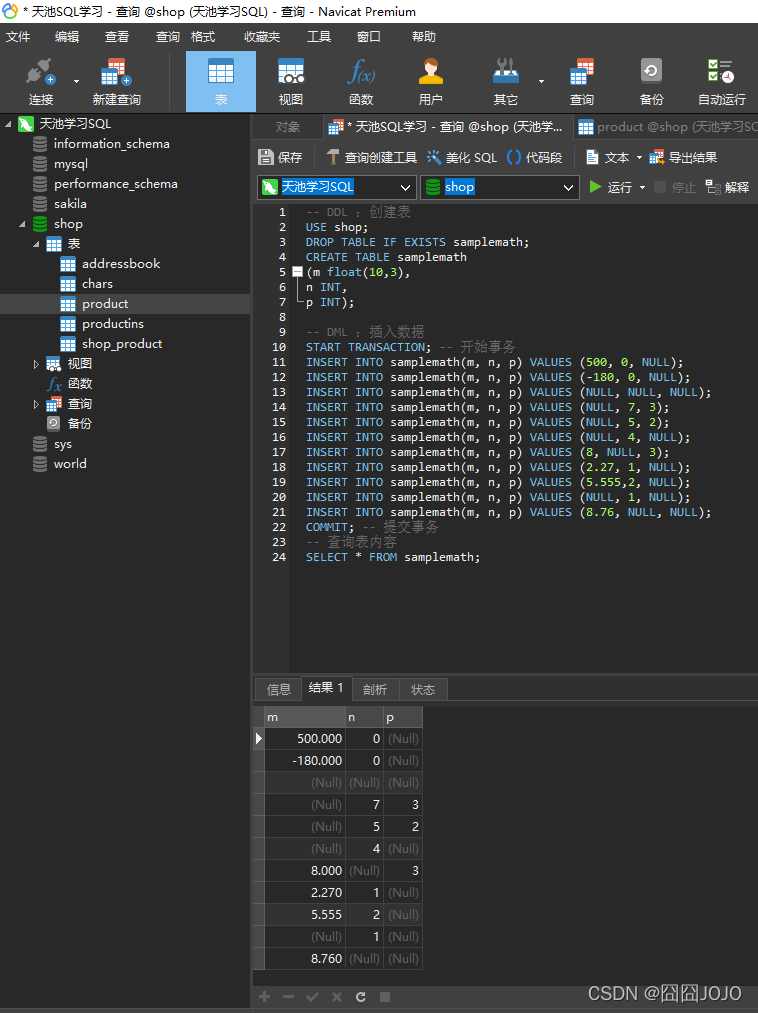Click the 新建查询 new query icon
This screenshot has width=758, height=1013.
[116, 81]
